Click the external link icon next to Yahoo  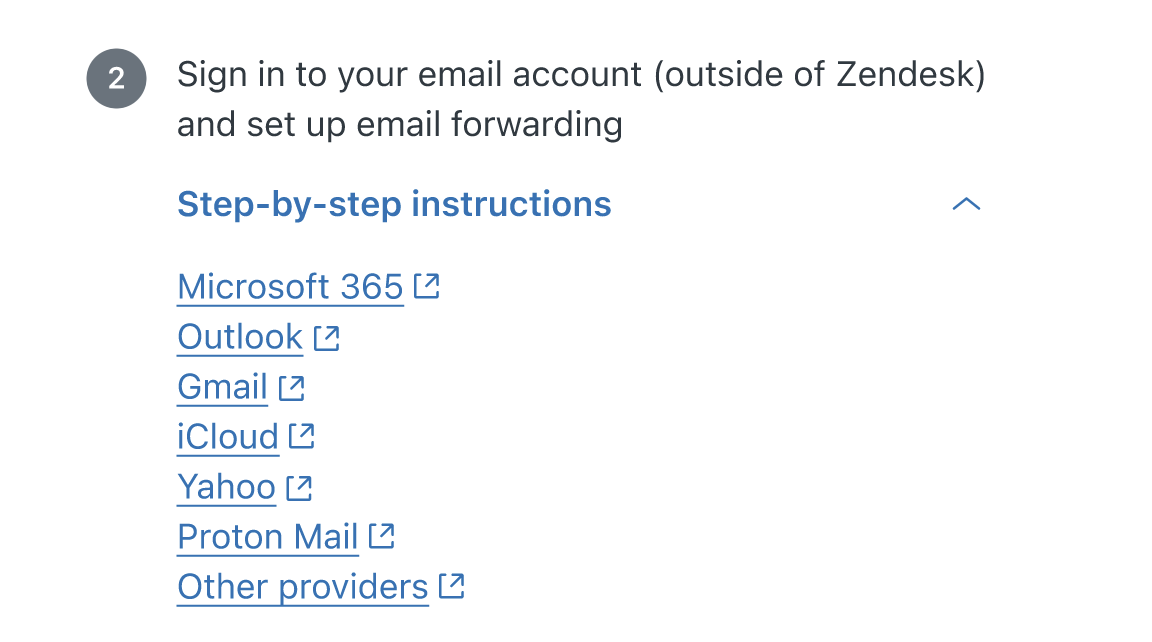click(x=299, y=488)
